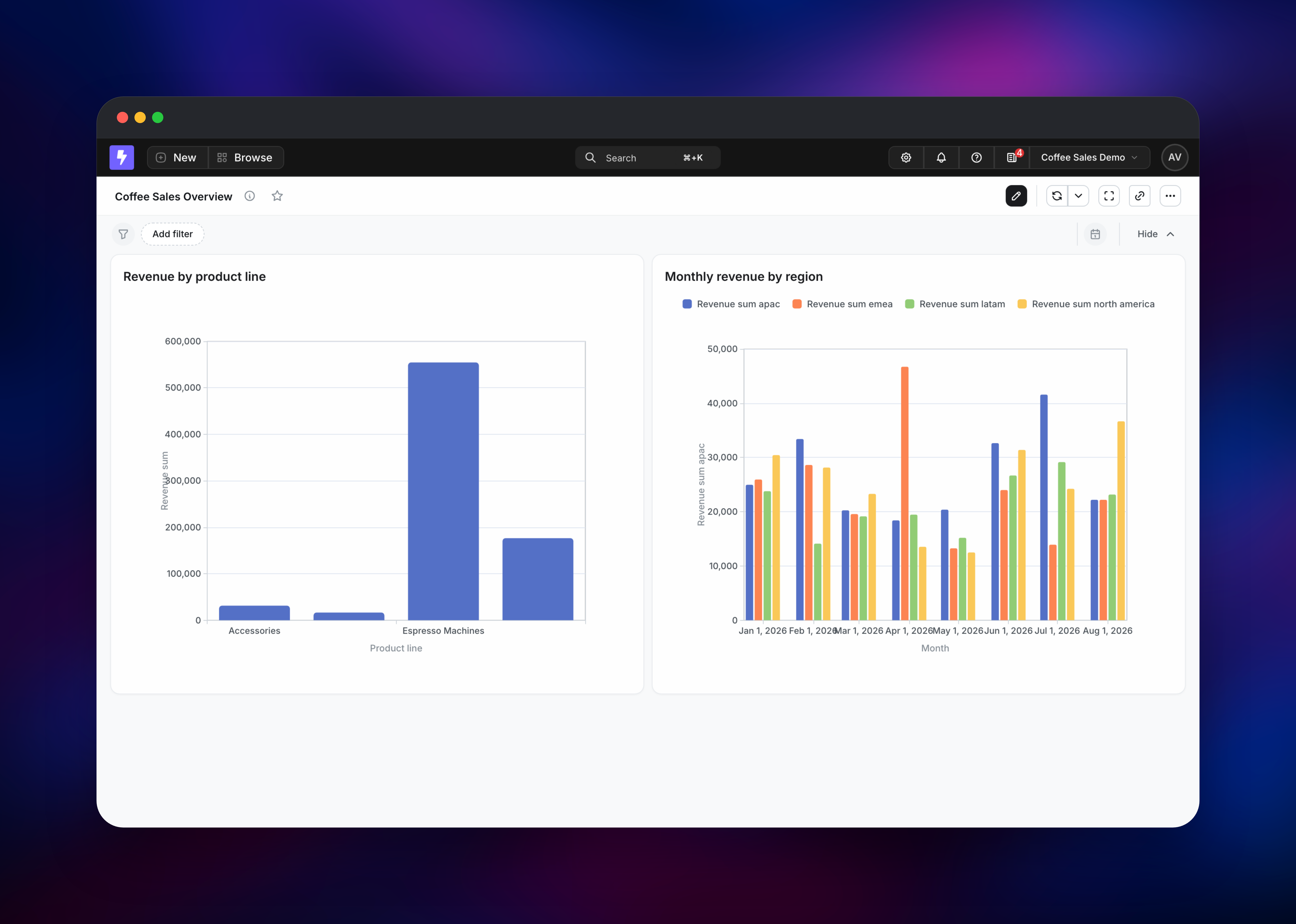Viewport: 1296px width, 924px height.
Task: Click the Coffee Sales Overview title
Action: (x=174, y=197)
